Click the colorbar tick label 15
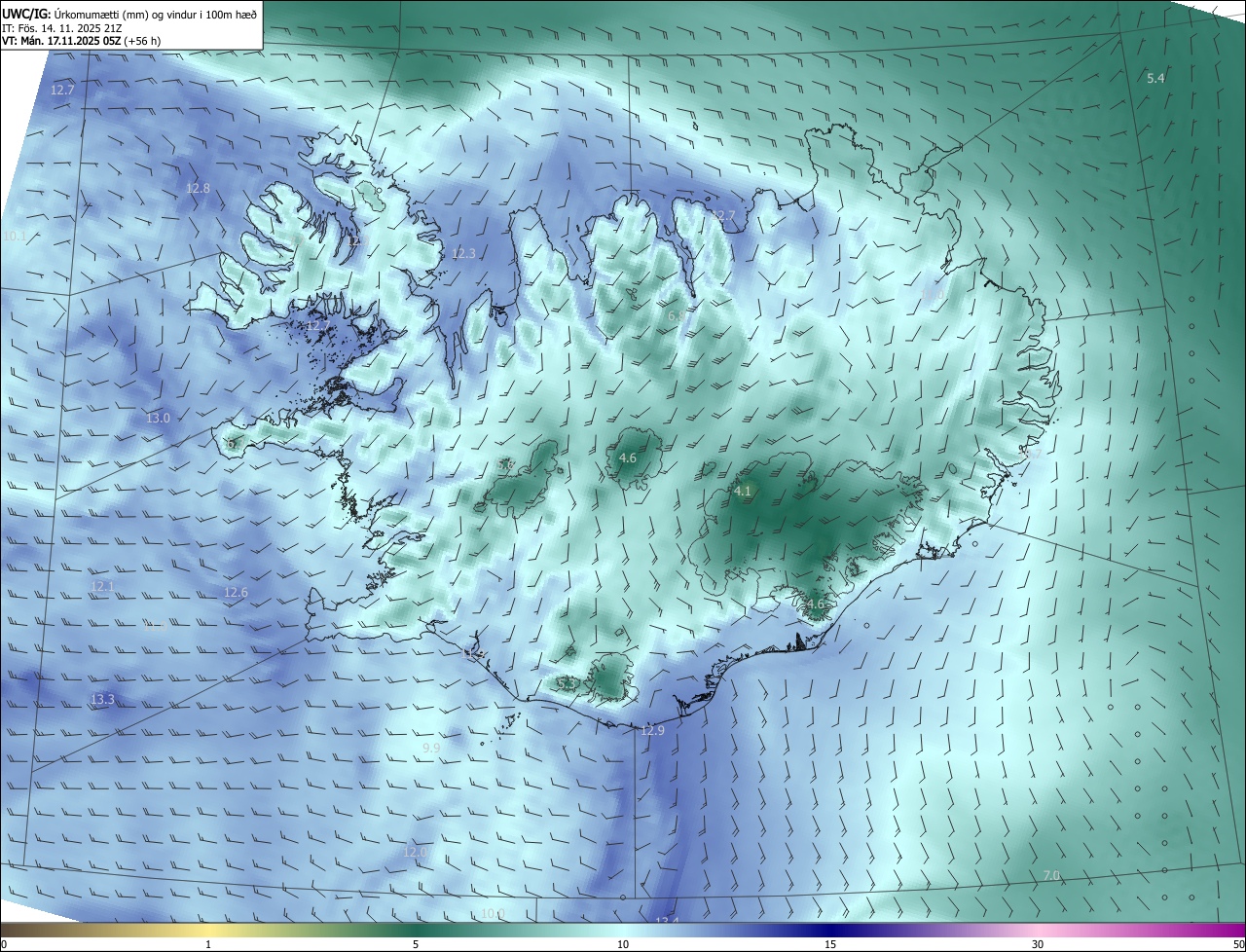Screen dimensions: 1246x952 click(x=830, y=944)
